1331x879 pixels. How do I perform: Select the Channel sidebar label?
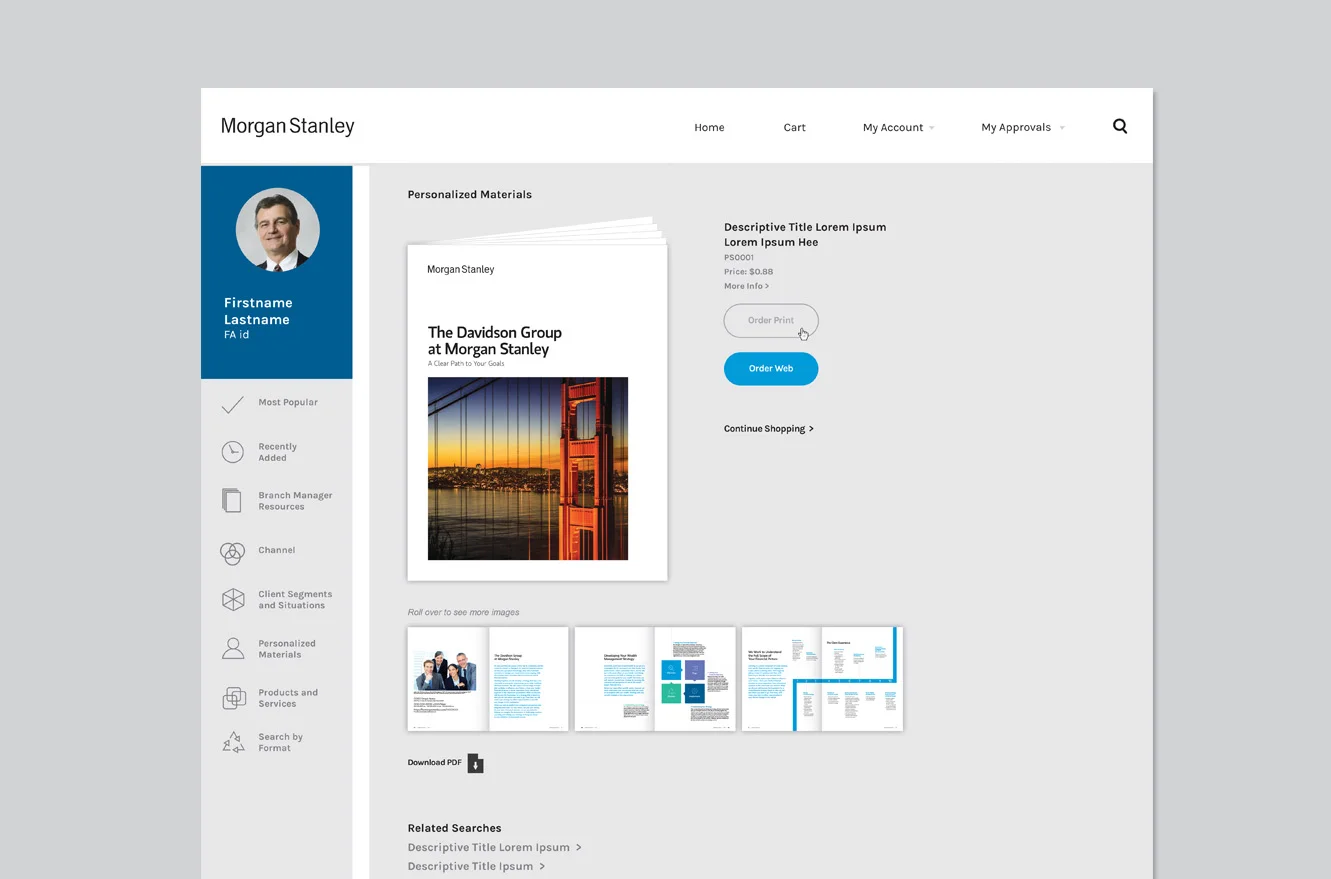click(277, 551)
